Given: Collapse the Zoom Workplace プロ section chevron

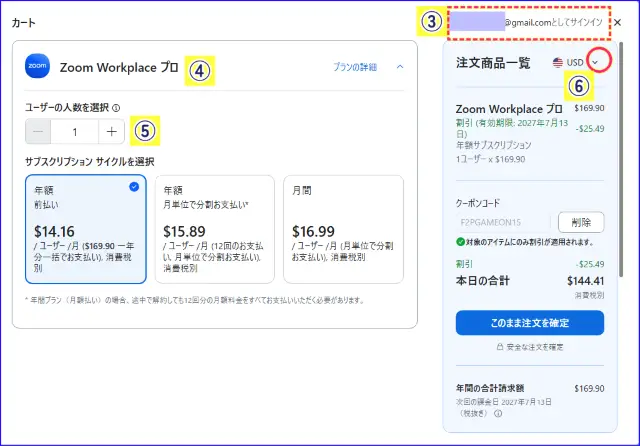Looking at the screenshot, I should [400, 67].
